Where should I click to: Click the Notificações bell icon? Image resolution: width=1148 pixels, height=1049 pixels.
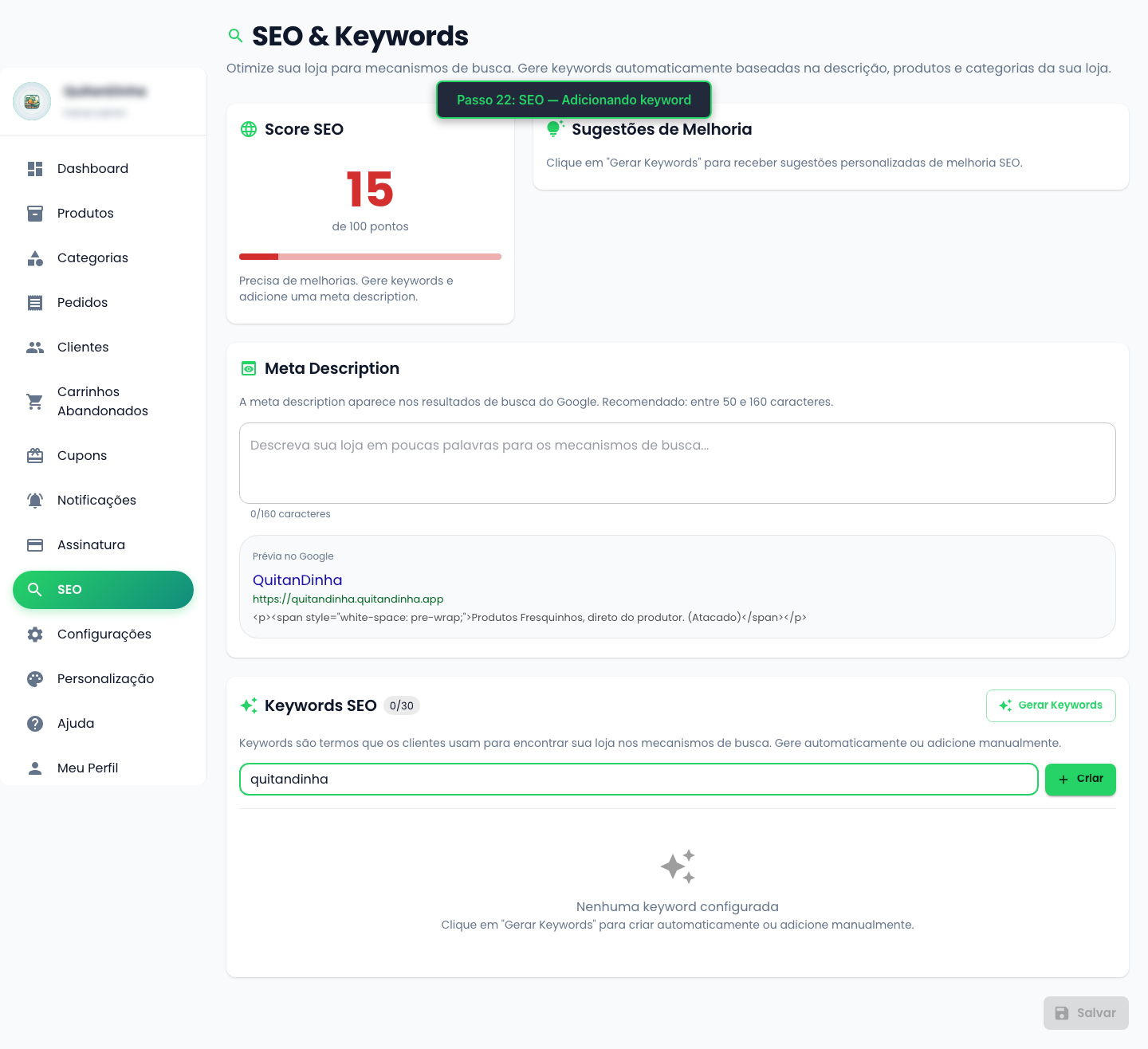point(35,501)
